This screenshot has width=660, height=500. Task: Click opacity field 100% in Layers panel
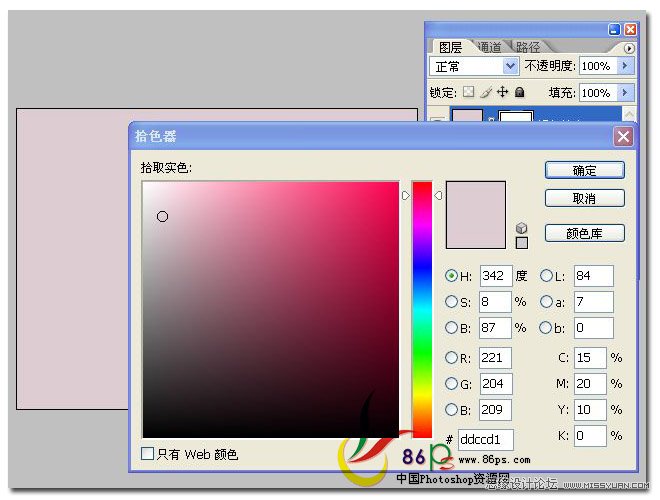click(599, 66)
